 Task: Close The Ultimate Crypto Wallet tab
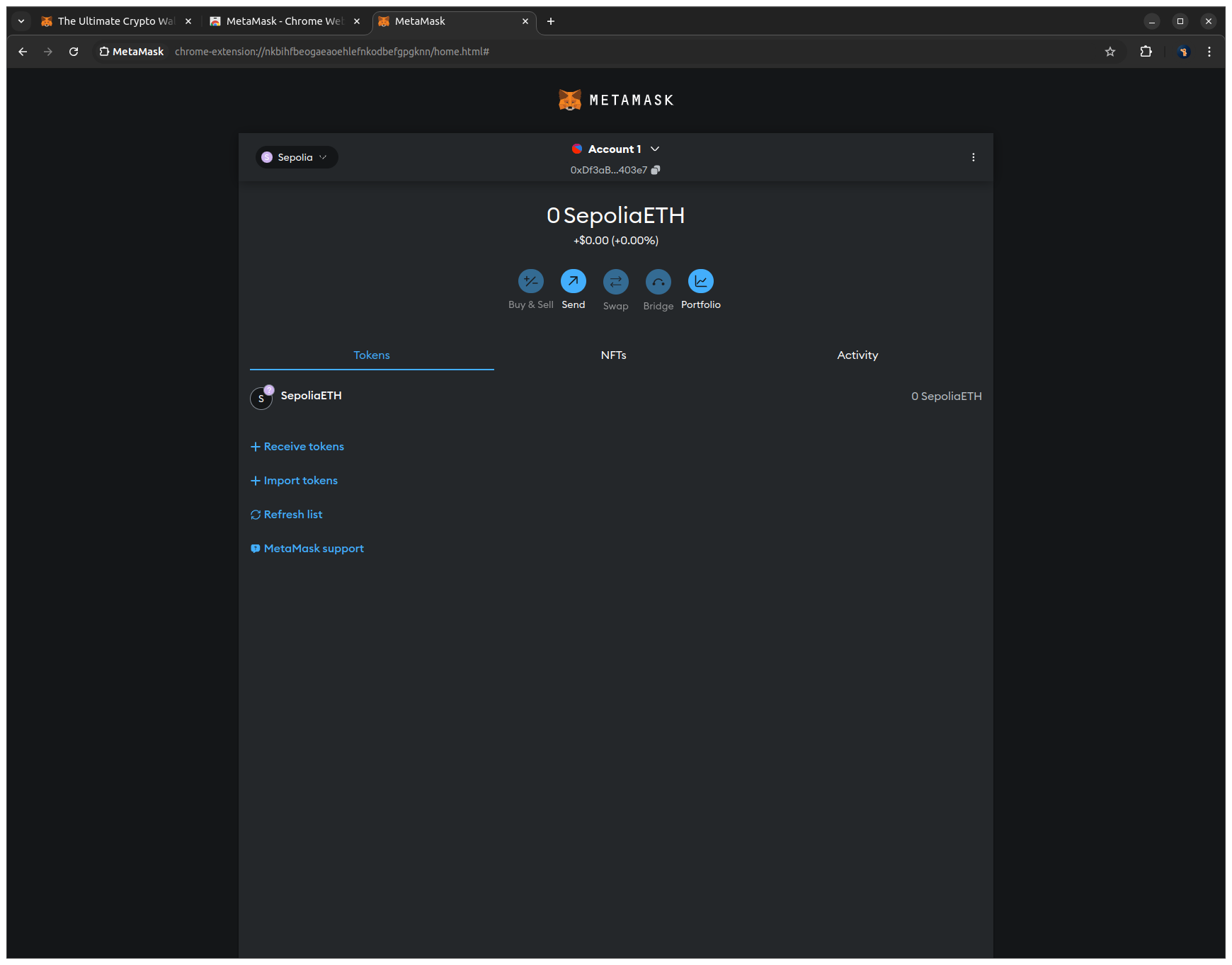[x=188, y=21]
